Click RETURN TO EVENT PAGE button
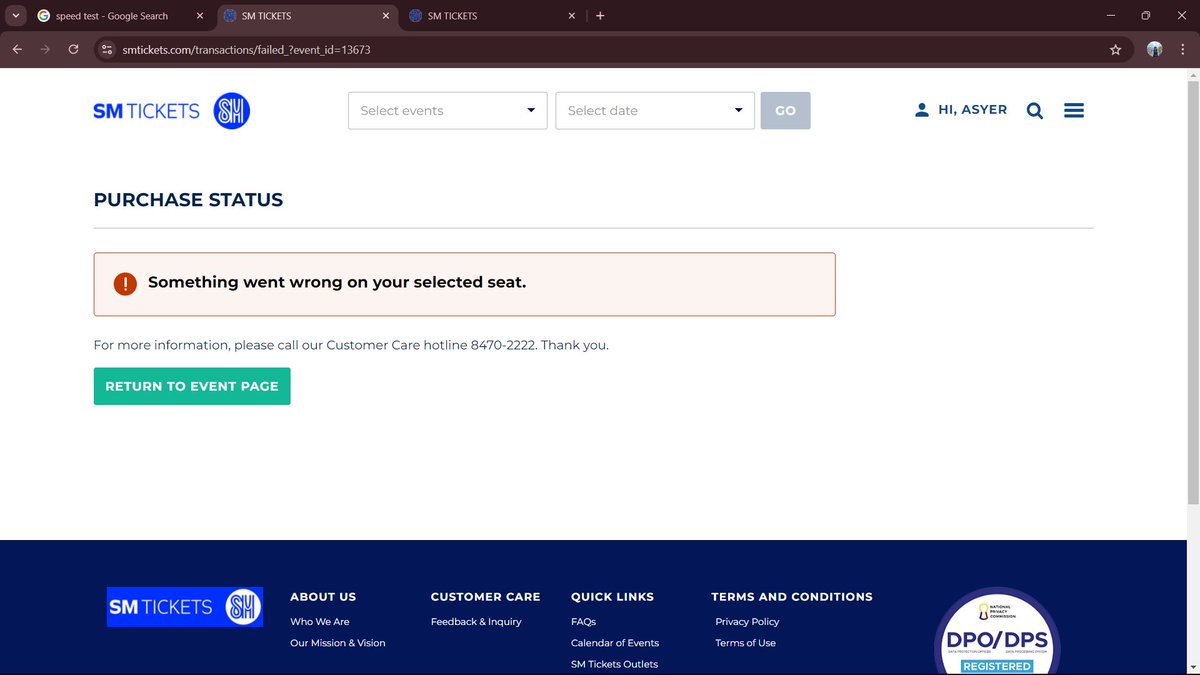Screen dimensions: 1200x675 pyautogui.click(x=192, y=386)
